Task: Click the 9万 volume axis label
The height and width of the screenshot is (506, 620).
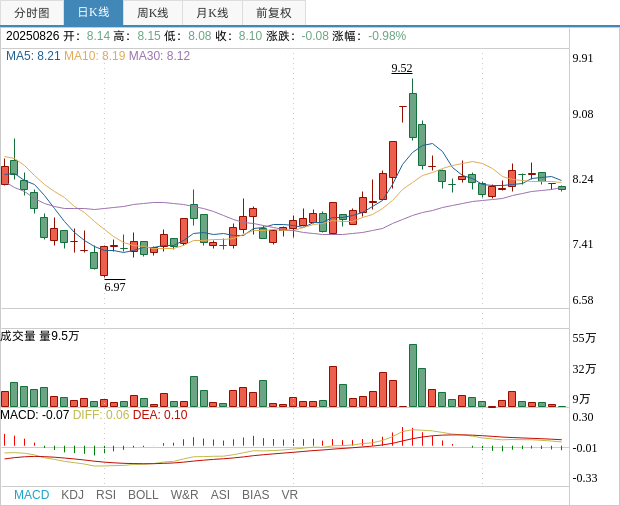Action: pyautogui.click(x=581, y=399)
